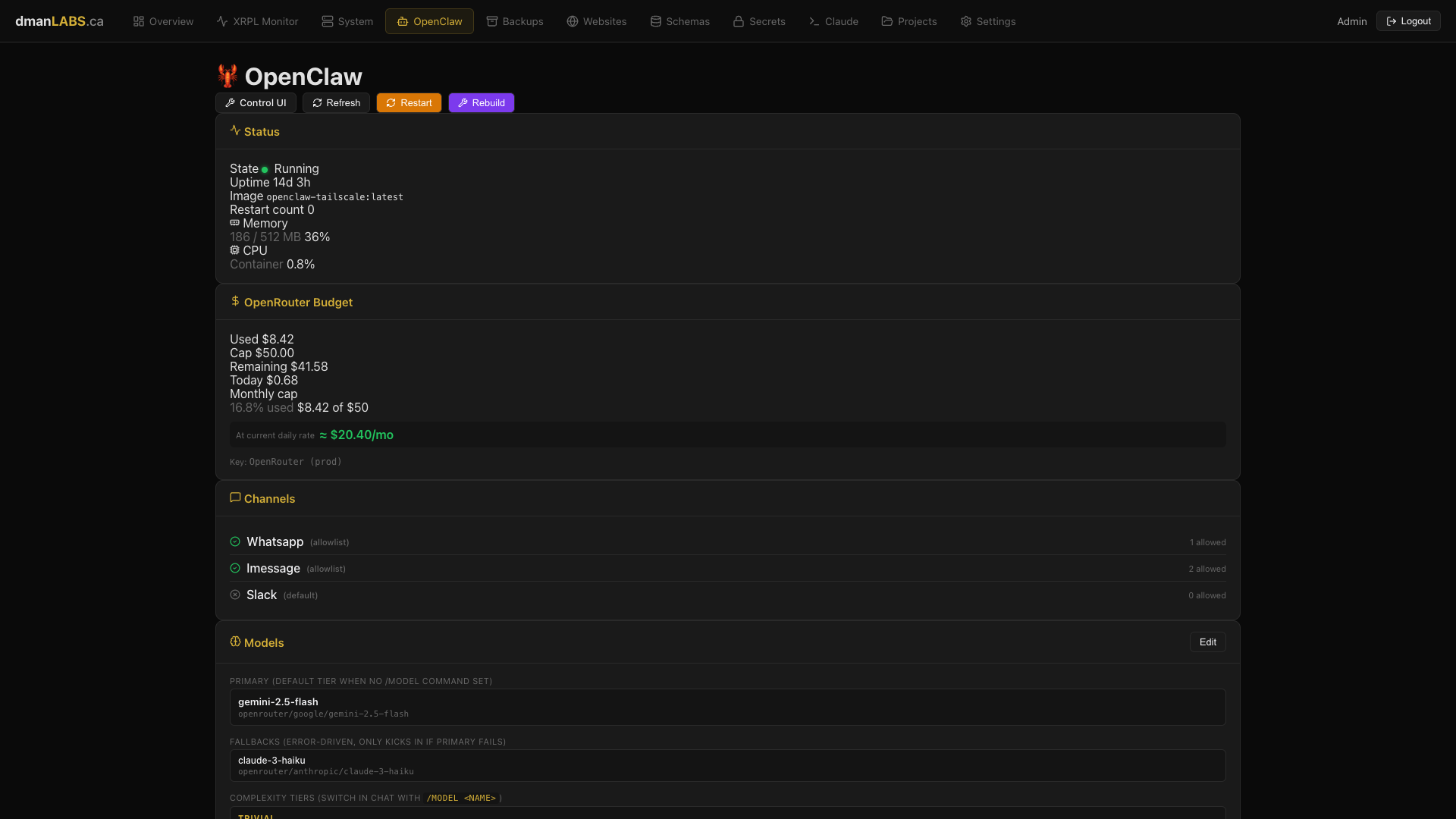Click the 'OpenRouter (prod)' key label
Screen dimensions: 1456x819
pos(296,462)
